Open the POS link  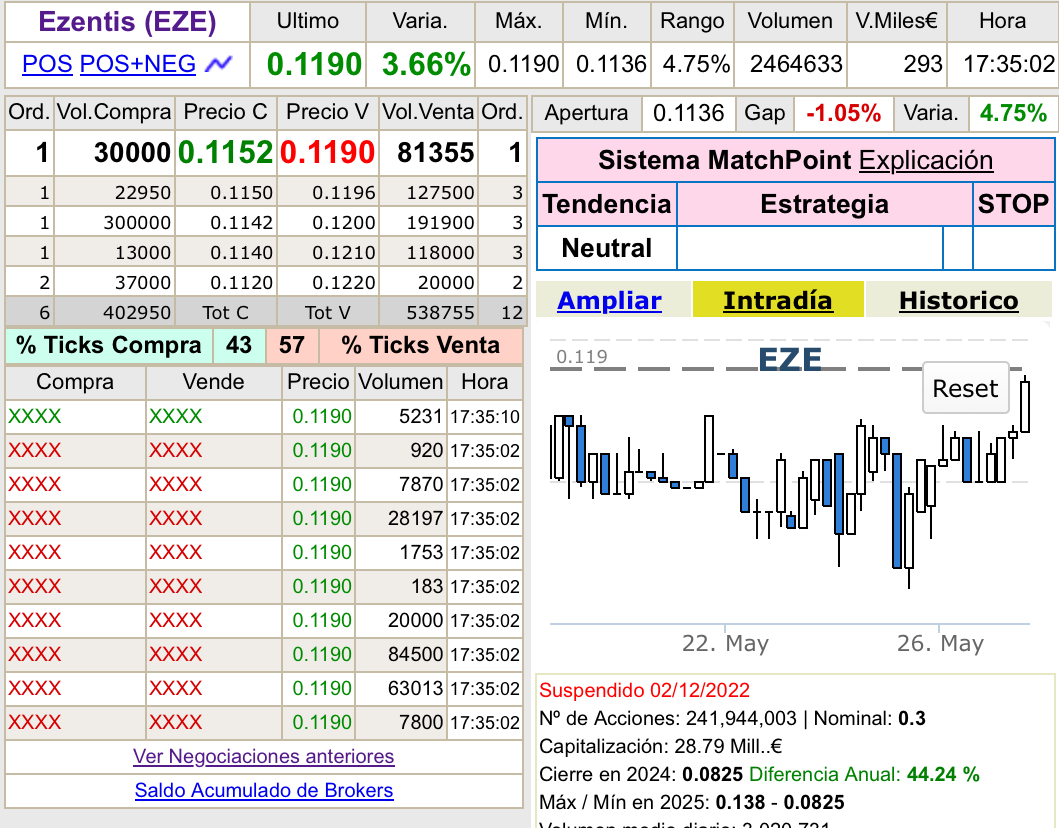(x=47, y=64)
